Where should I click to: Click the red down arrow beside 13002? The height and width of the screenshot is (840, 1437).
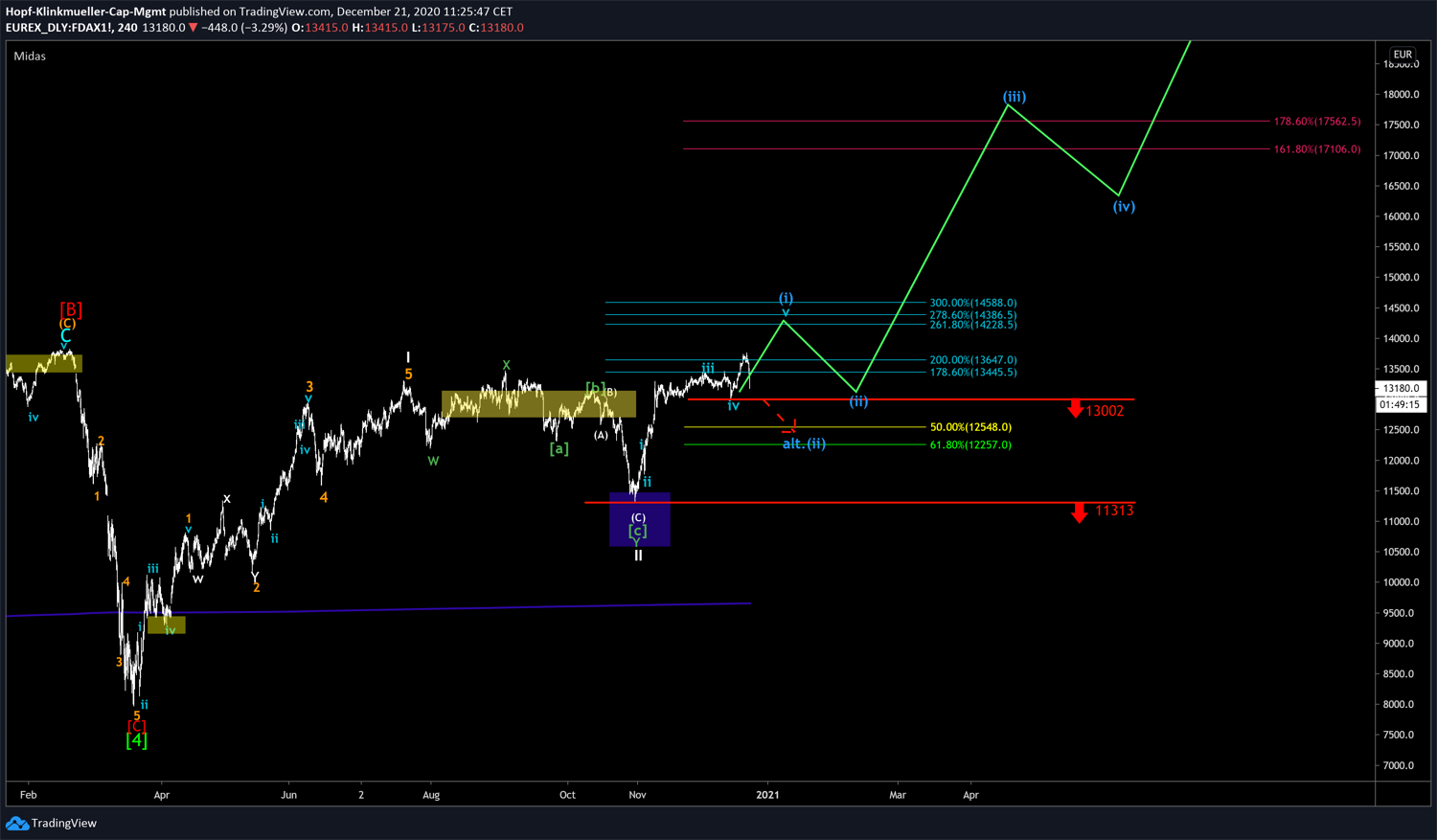point(1076,410)
